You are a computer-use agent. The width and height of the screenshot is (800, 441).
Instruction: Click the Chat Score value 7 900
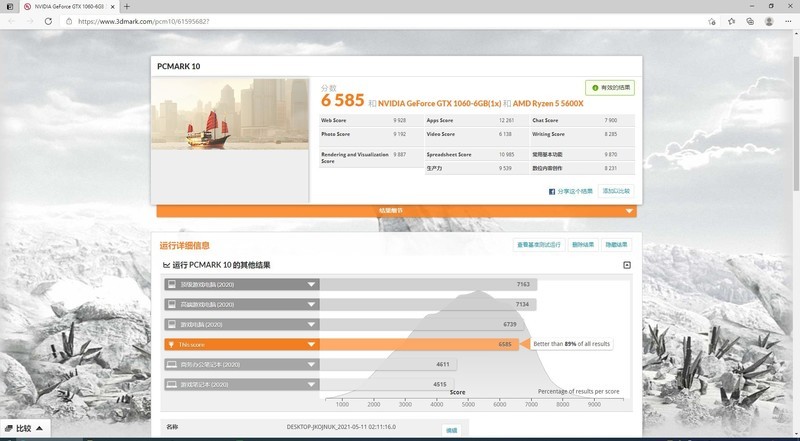click(611, 120)
